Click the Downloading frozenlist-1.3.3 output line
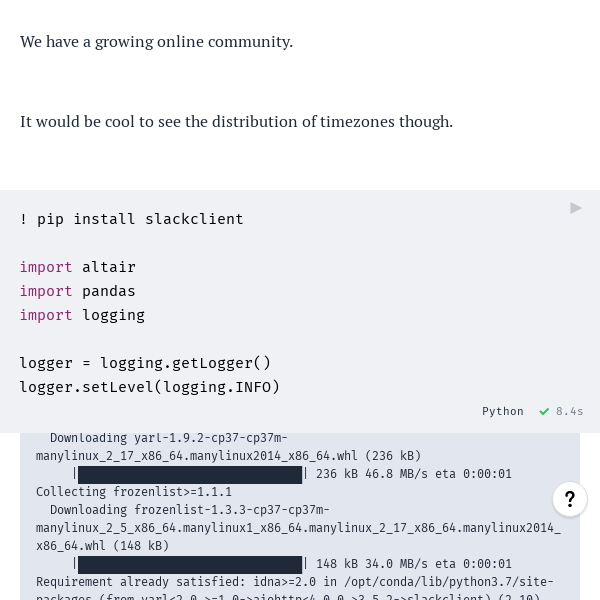 point(190,510)
